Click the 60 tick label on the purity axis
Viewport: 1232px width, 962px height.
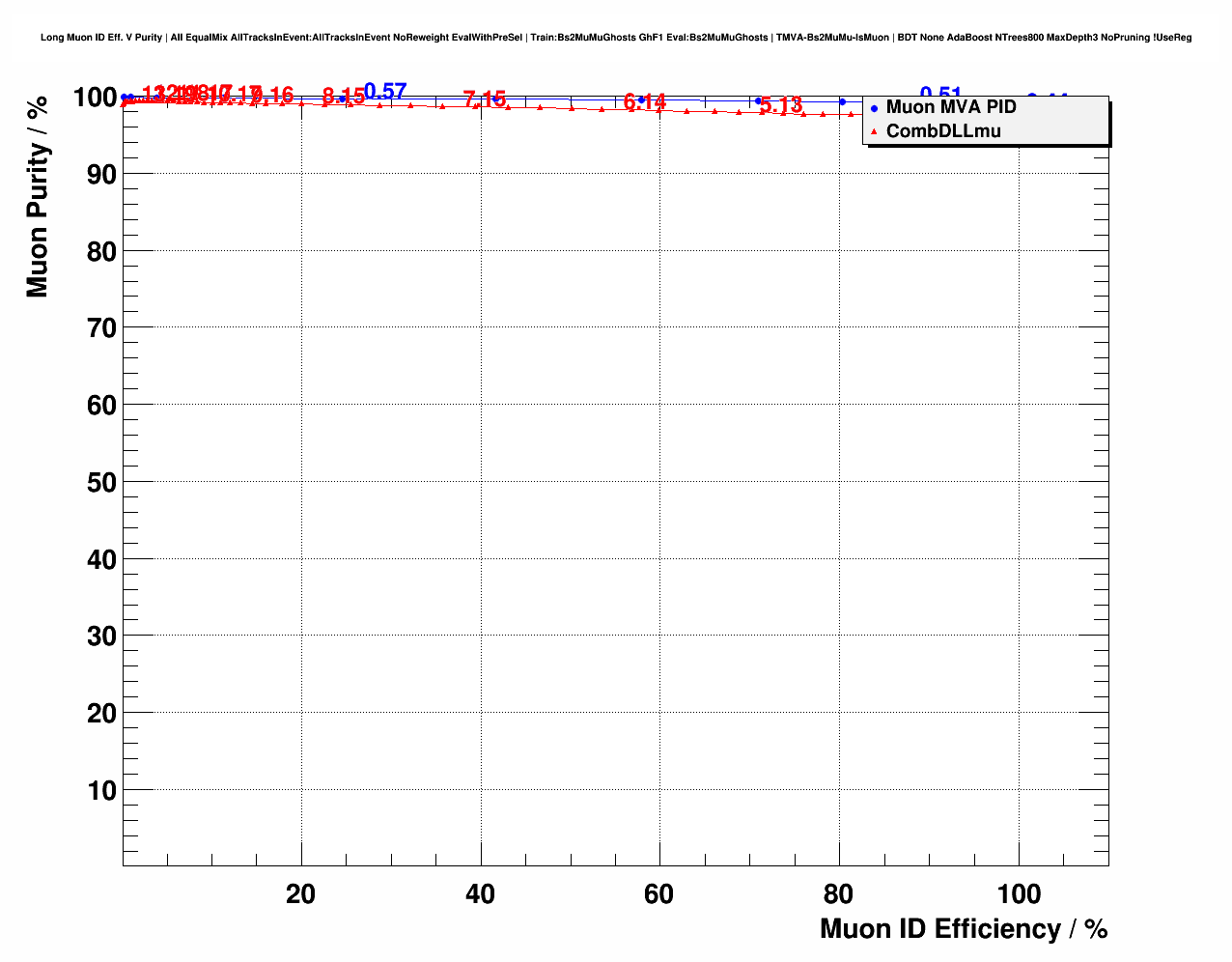(x=101, y=406)
